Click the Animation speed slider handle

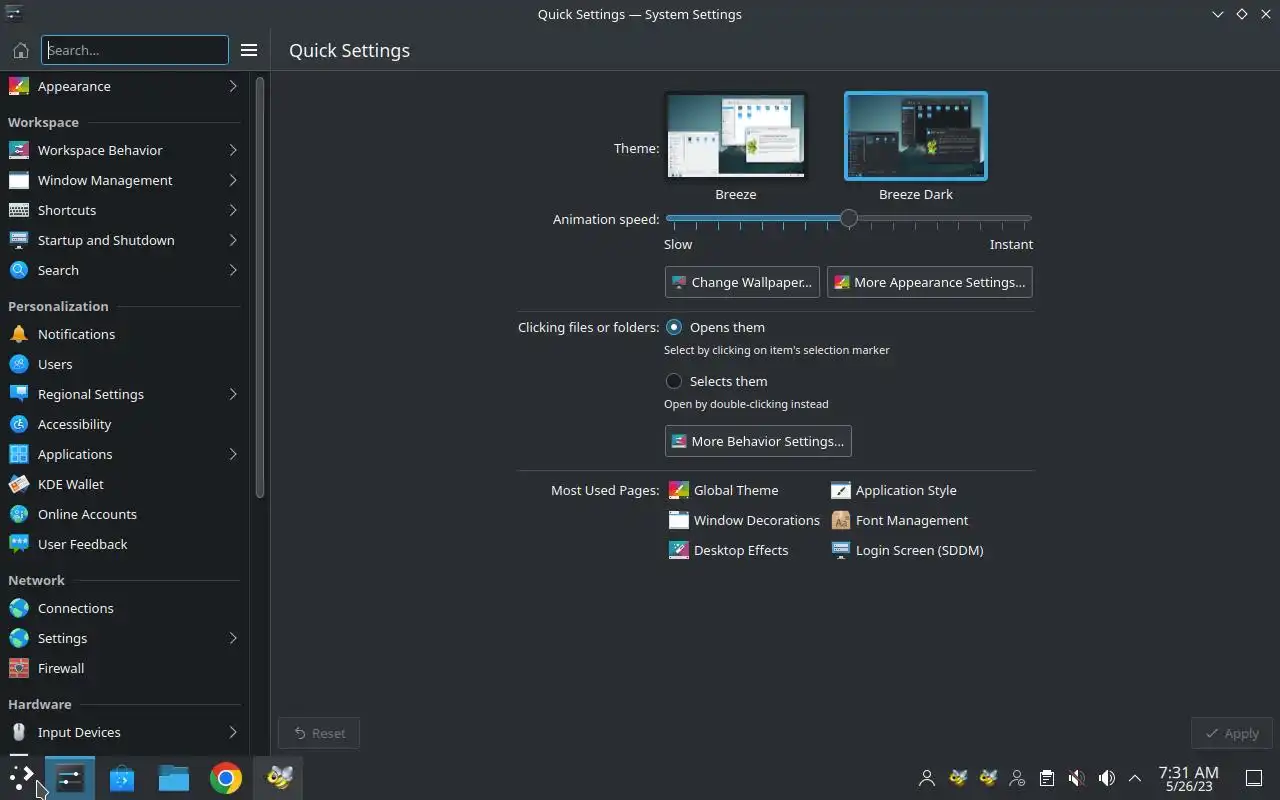(x=848, y=218)
